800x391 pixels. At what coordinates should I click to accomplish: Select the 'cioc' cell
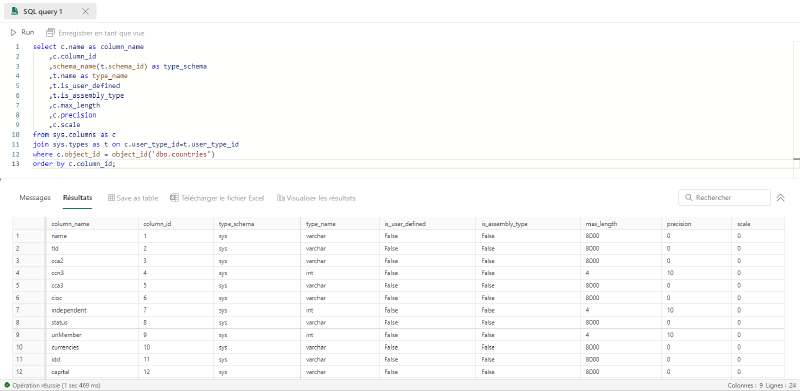[92, 298]
